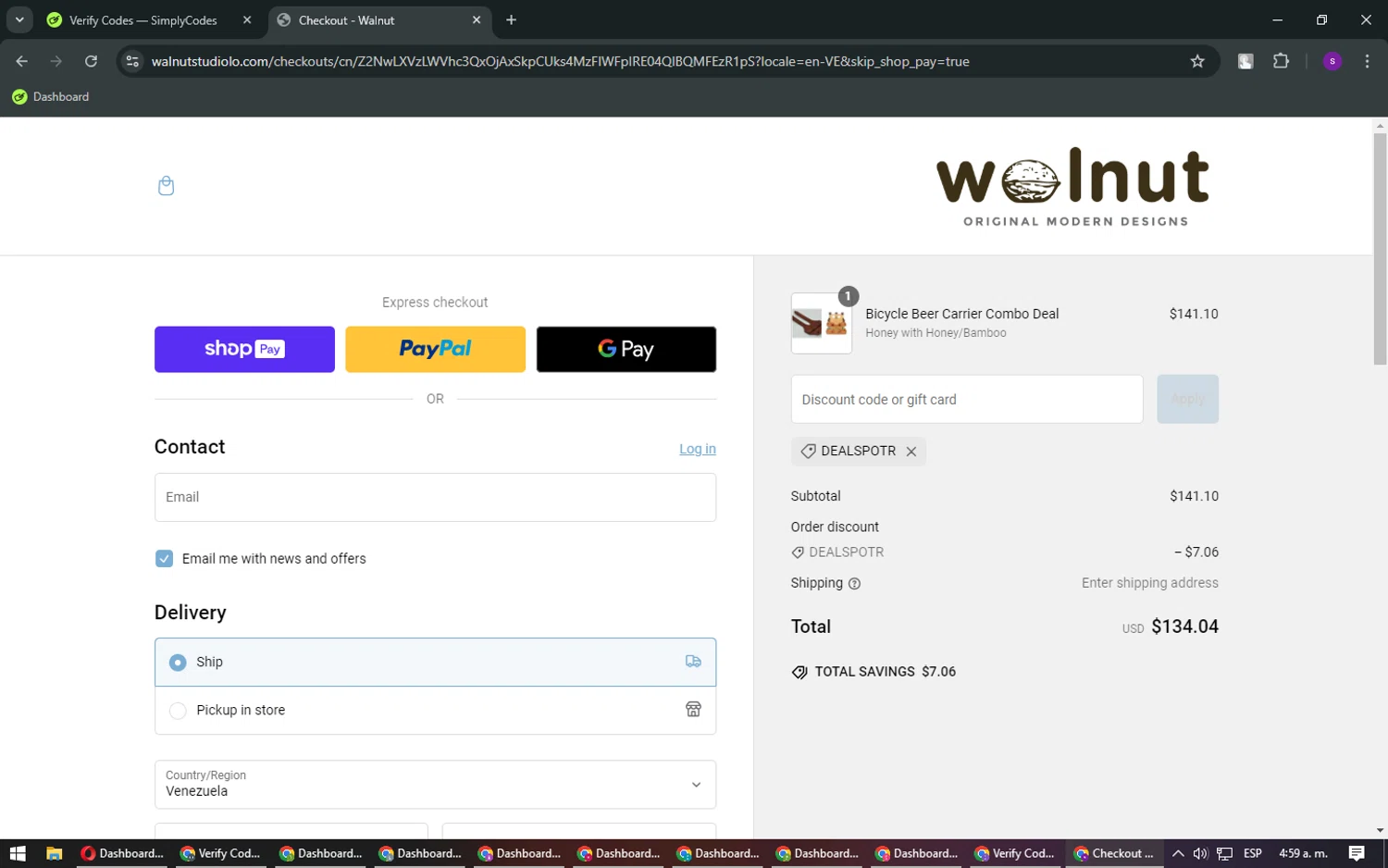The image size is (1388, 868).
Task: Uncheck Email me with news and offers
Action: click(x=164, y=559)
